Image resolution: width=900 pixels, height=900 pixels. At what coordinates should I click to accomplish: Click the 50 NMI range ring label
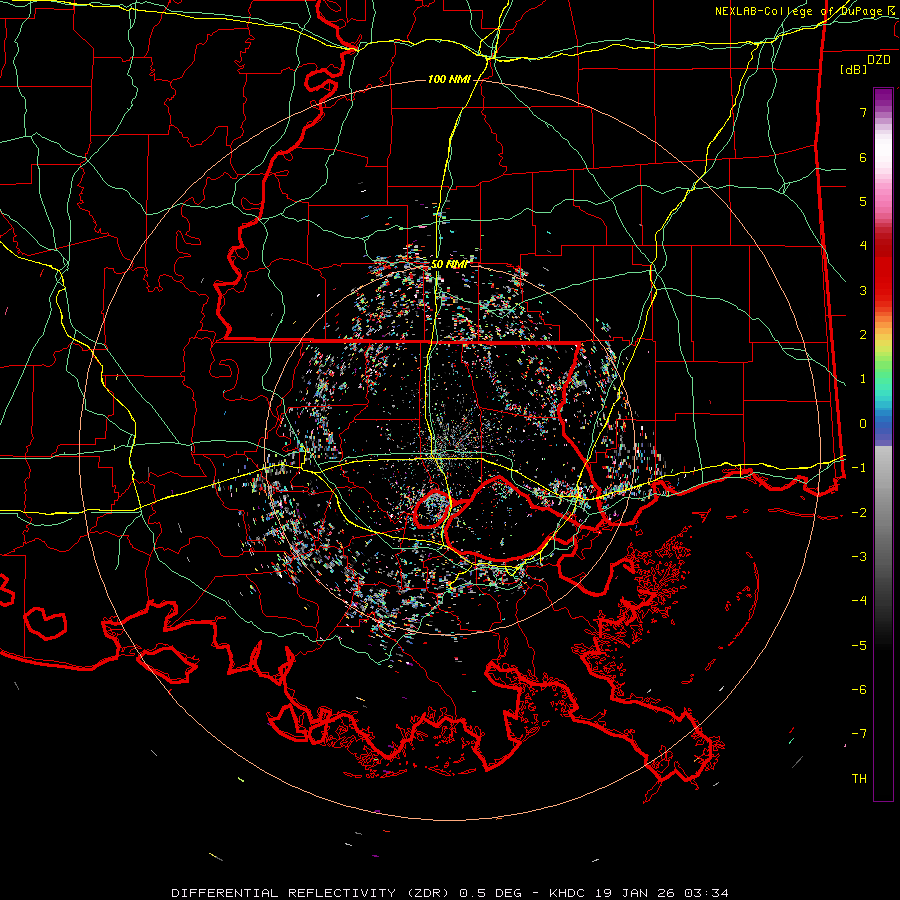click(449, 264)
